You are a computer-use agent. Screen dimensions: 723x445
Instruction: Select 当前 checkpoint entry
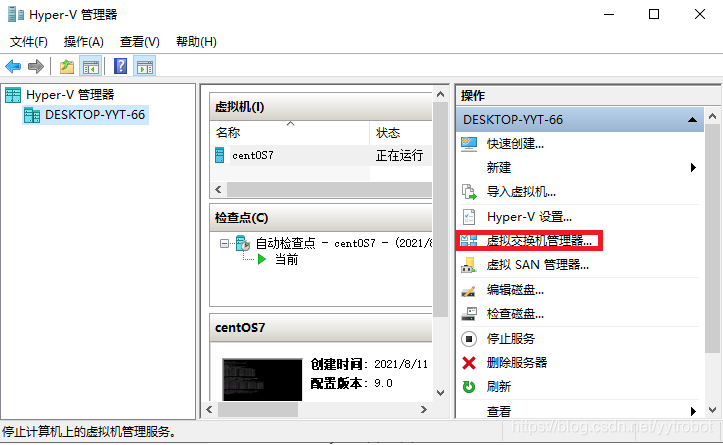point(286,260)
